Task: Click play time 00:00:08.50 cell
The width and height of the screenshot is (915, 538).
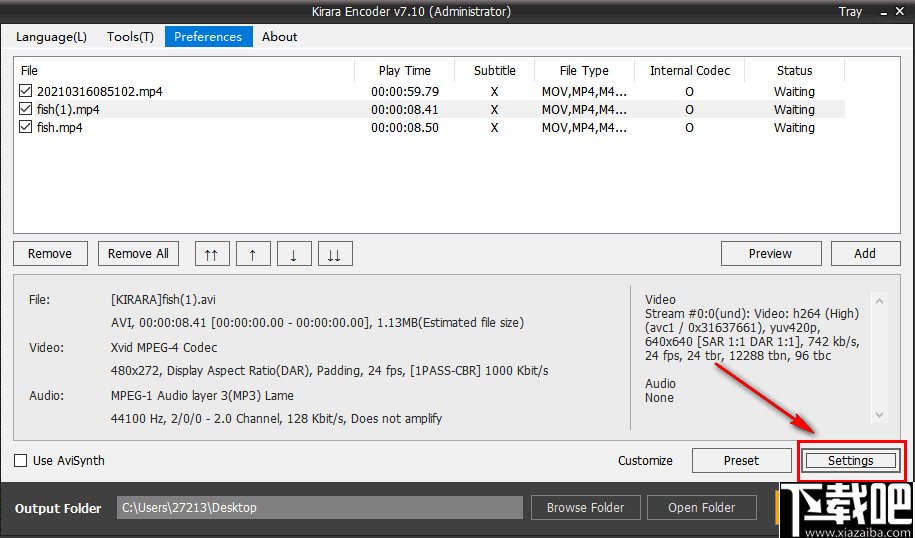Action: 405,128
